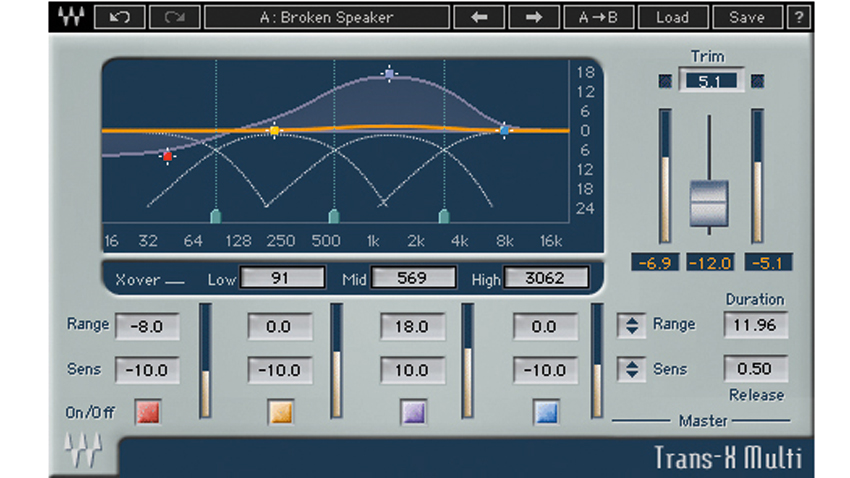The image size is (850, 478).
Task: Click the Waves logo at bottom left
Action: pyautogui.click(x=82, y=449)
